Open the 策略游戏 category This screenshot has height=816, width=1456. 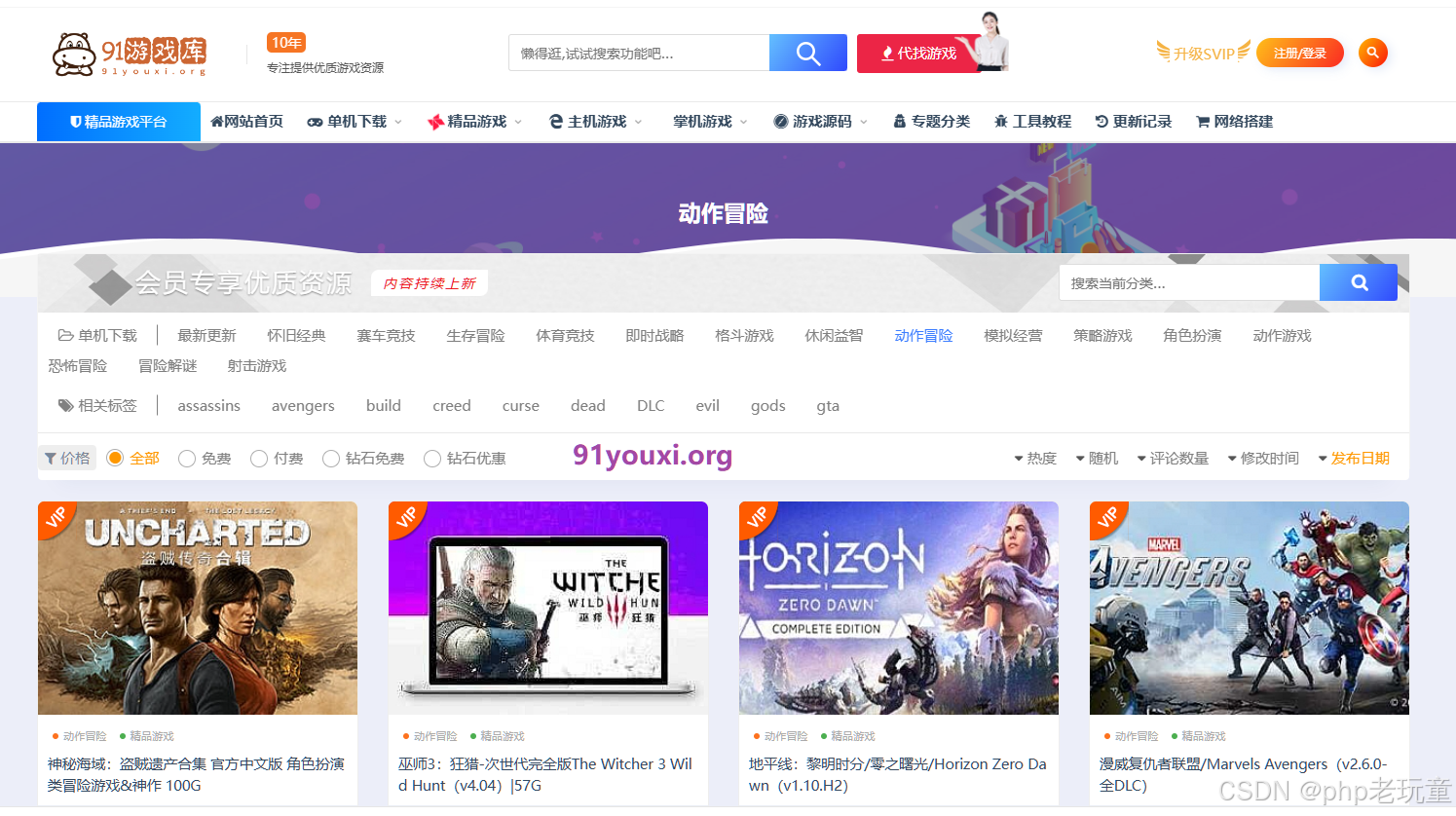(x=1102, y=335)
